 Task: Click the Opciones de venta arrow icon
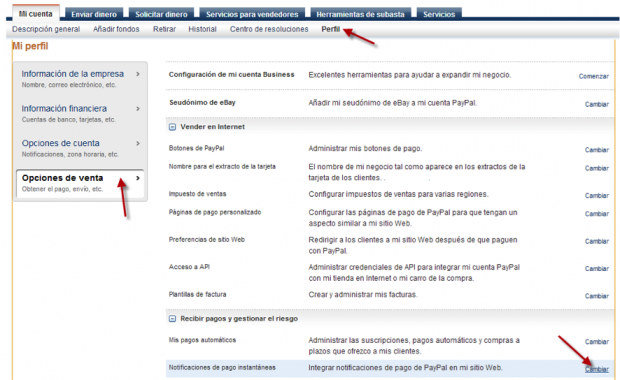pos(138,178)
